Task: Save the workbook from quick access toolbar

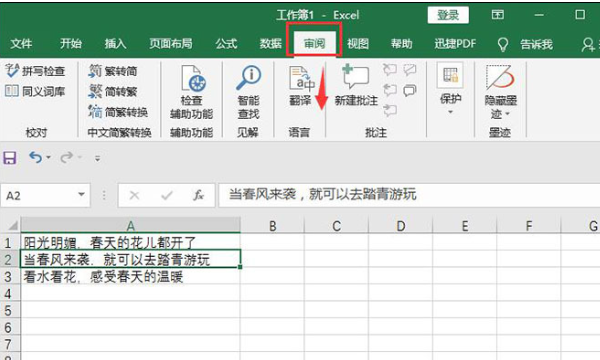Action: coord(10,158)
